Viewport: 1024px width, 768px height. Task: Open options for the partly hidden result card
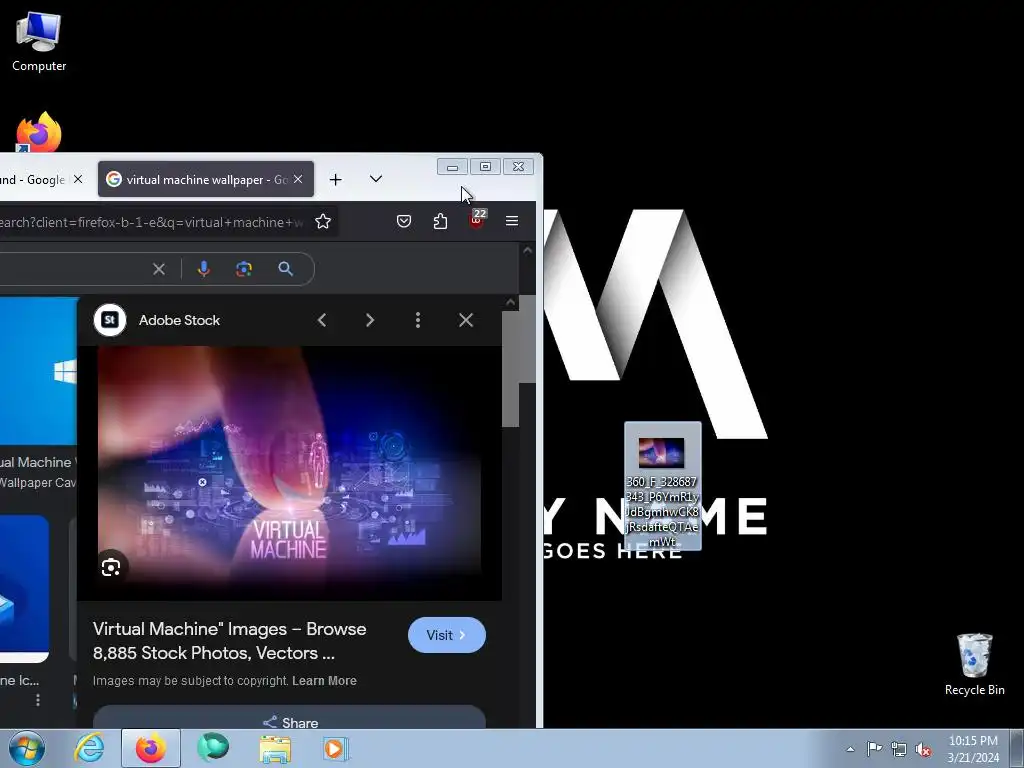tap(38, 700)
